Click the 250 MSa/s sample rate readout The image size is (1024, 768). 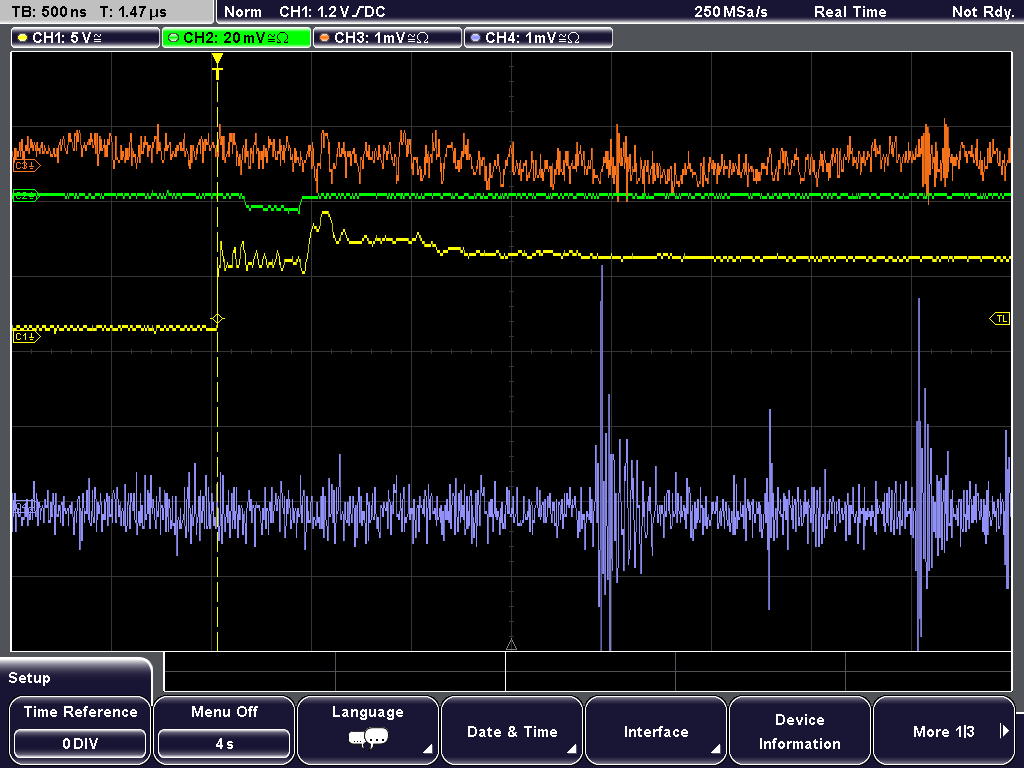731,12
